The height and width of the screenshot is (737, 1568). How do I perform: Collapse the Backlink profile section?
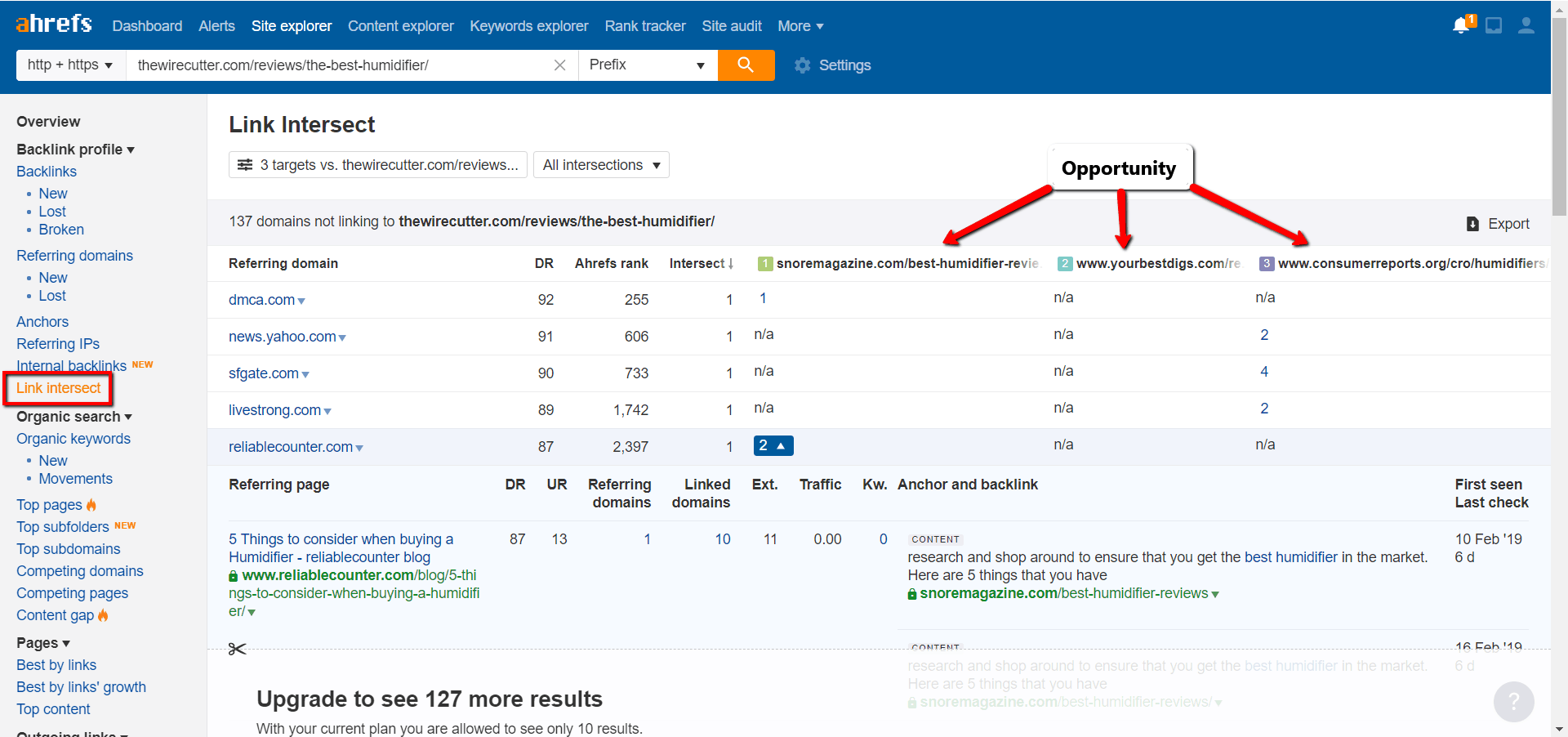tap(75, 150)
